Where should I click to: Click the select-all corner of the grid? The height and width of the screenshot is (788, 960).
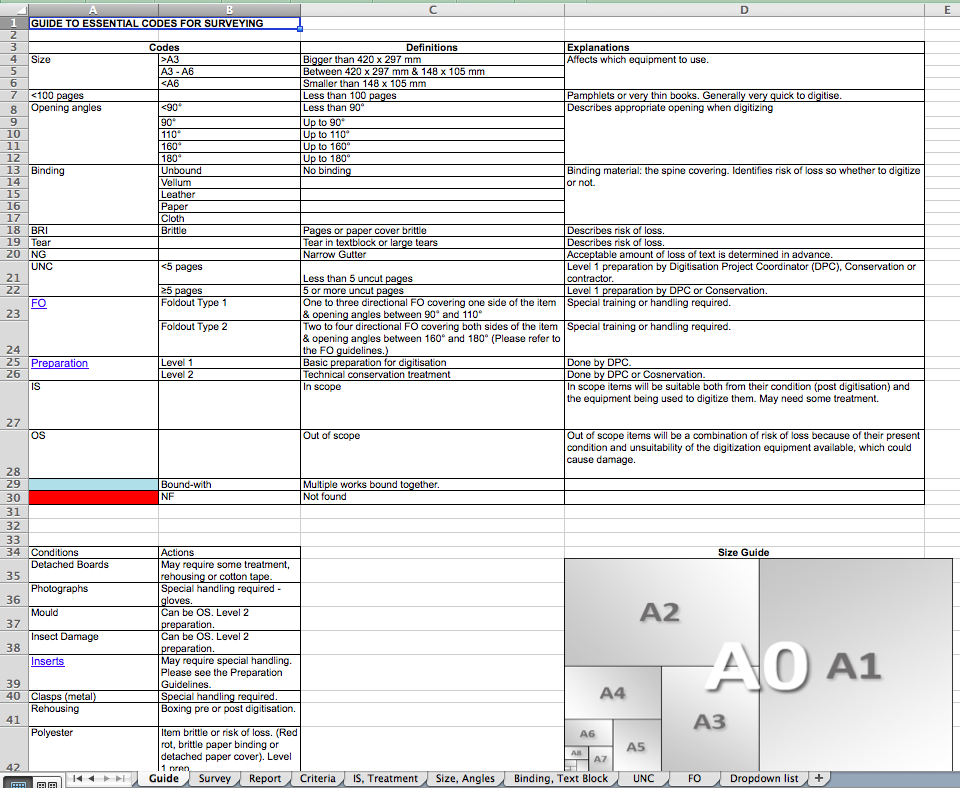click(x=12, y=9)
